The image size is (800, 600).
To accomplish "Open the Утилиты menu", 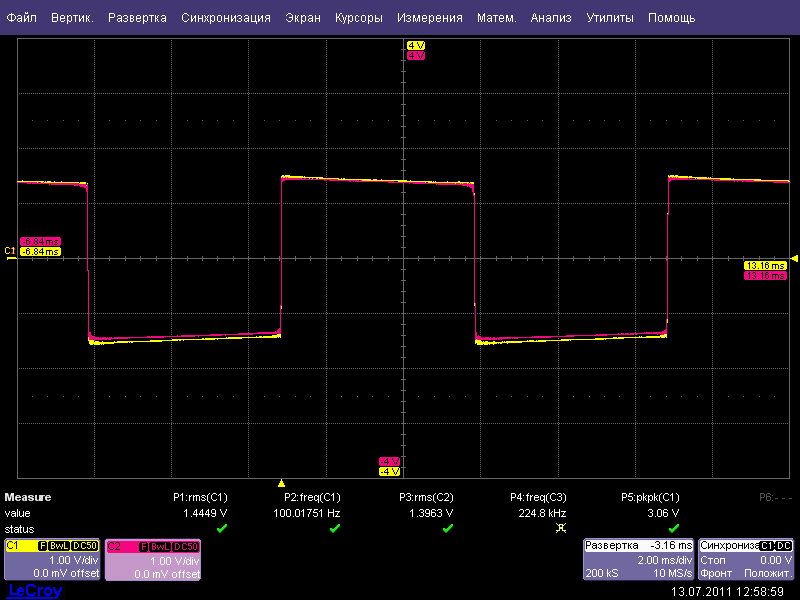I will point(609,18).
